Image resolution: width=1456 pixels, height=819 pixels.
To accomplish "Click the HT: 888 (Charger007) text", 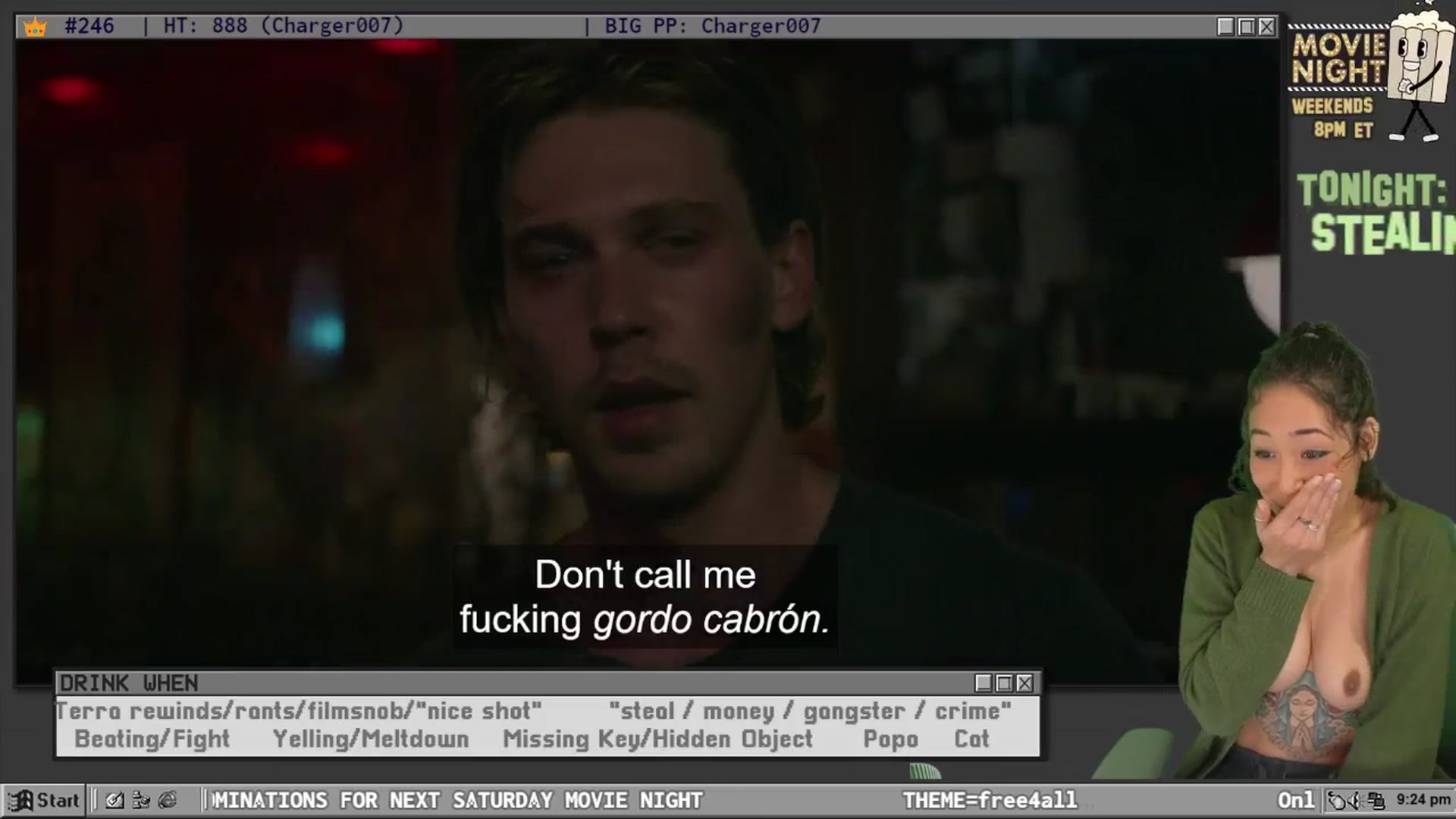I will [284, 26].
